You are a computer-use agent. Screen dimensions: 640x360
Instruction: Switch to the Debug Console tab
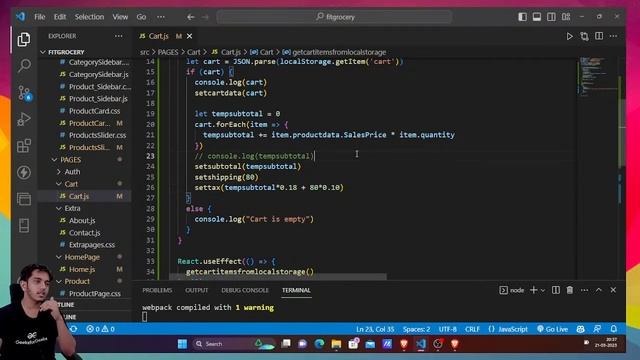tap(245, 290)
